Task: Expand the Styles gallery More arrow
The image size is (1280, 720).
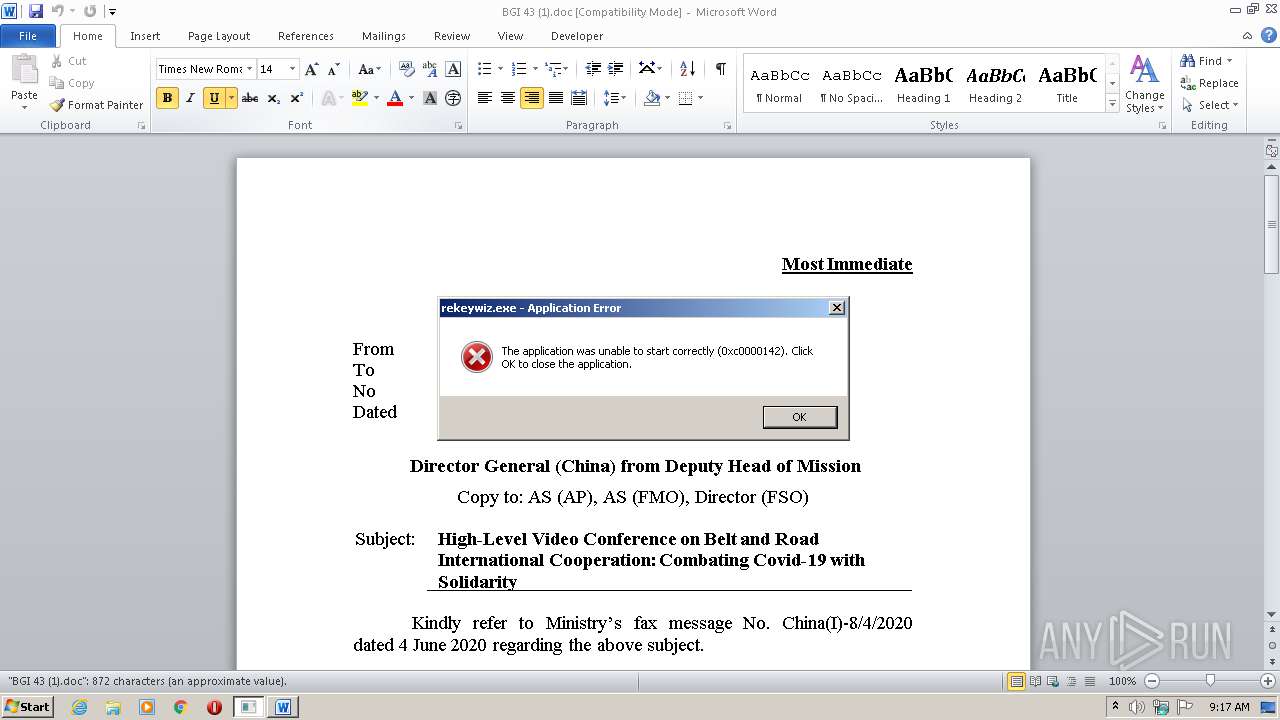Action: (1112, 104)
